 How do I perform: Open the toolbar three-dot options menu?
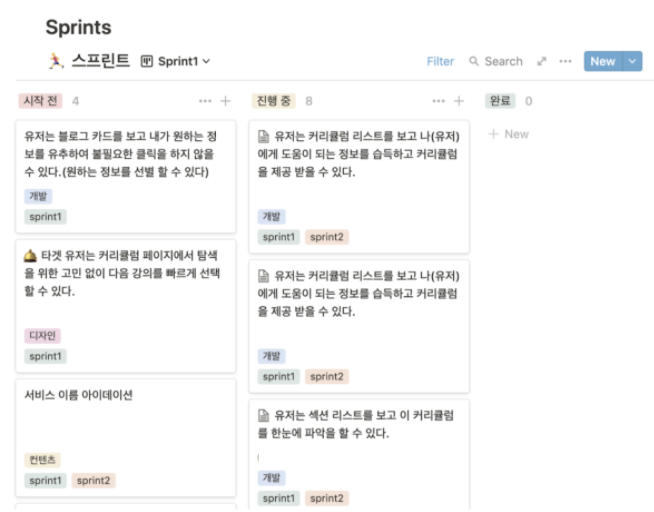point(565,61)
